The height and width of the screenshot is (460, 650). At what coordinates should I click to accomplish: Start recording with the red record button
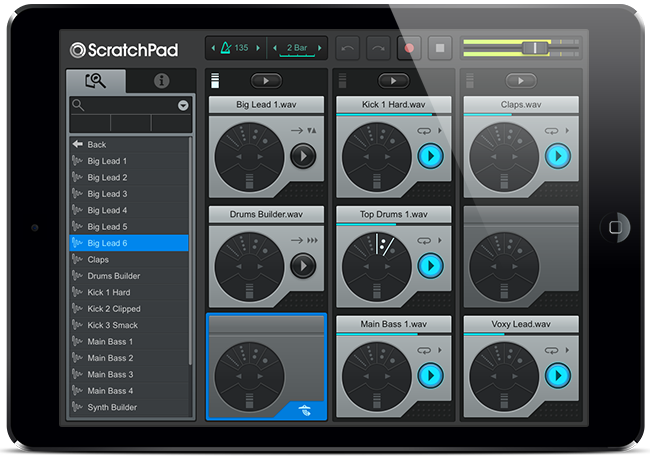[x=409, y=48]
